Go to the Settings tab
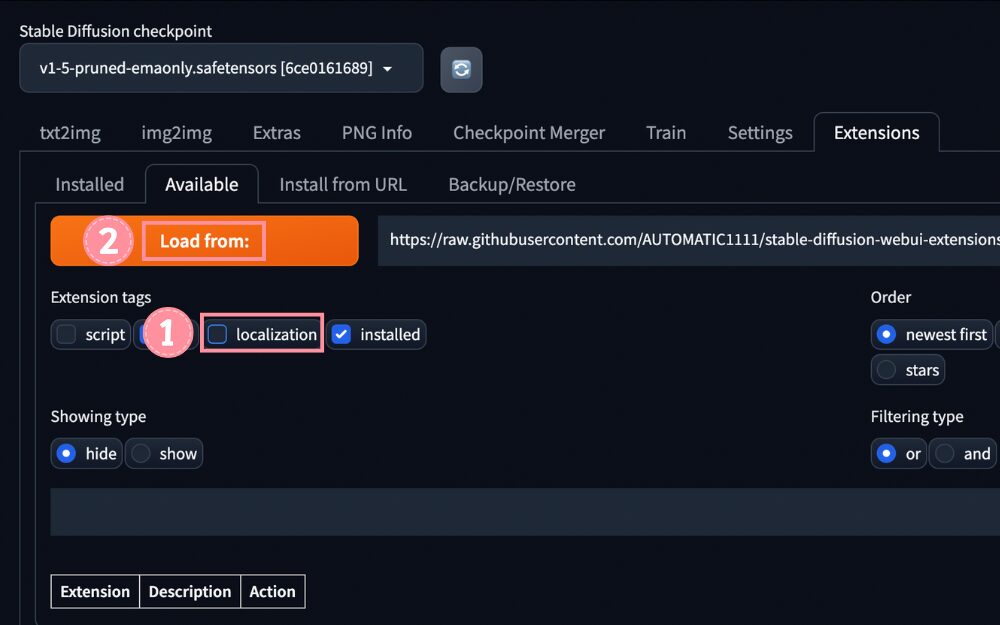The width and height of the screenshot is (1000, 625). coord(760,133)
